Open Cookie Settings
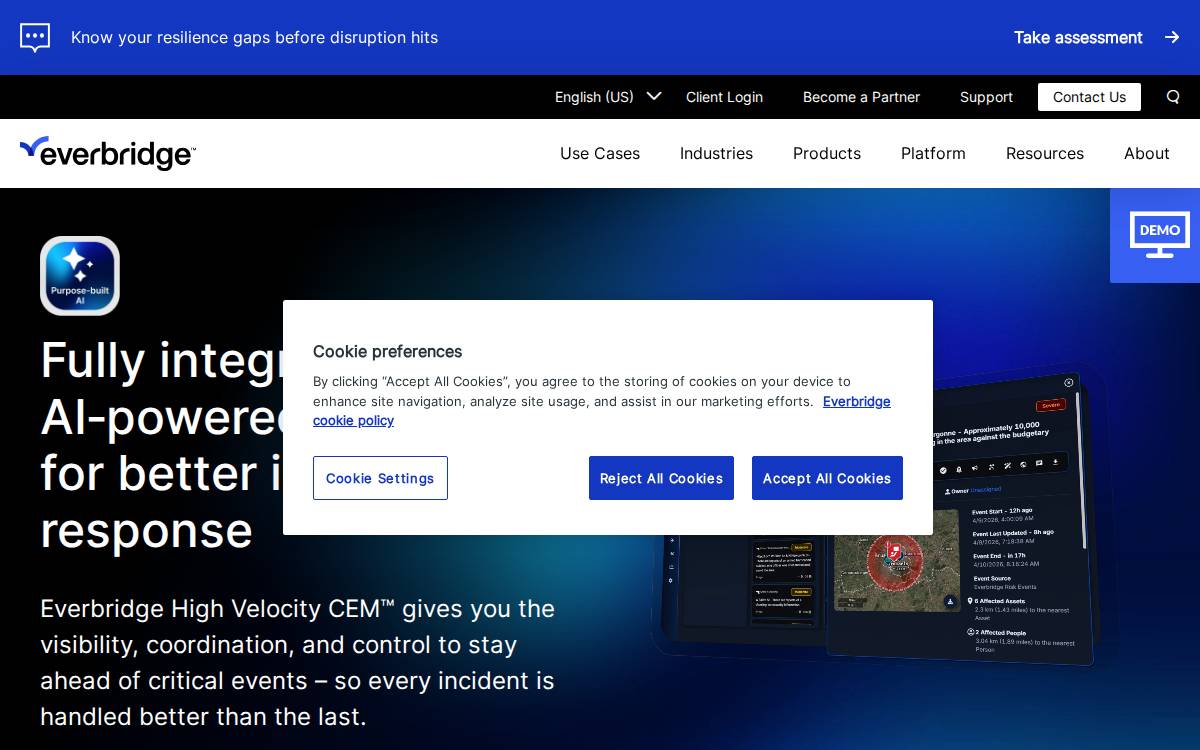This screenshot has height=750, width=1200. [x=380, y=478]
